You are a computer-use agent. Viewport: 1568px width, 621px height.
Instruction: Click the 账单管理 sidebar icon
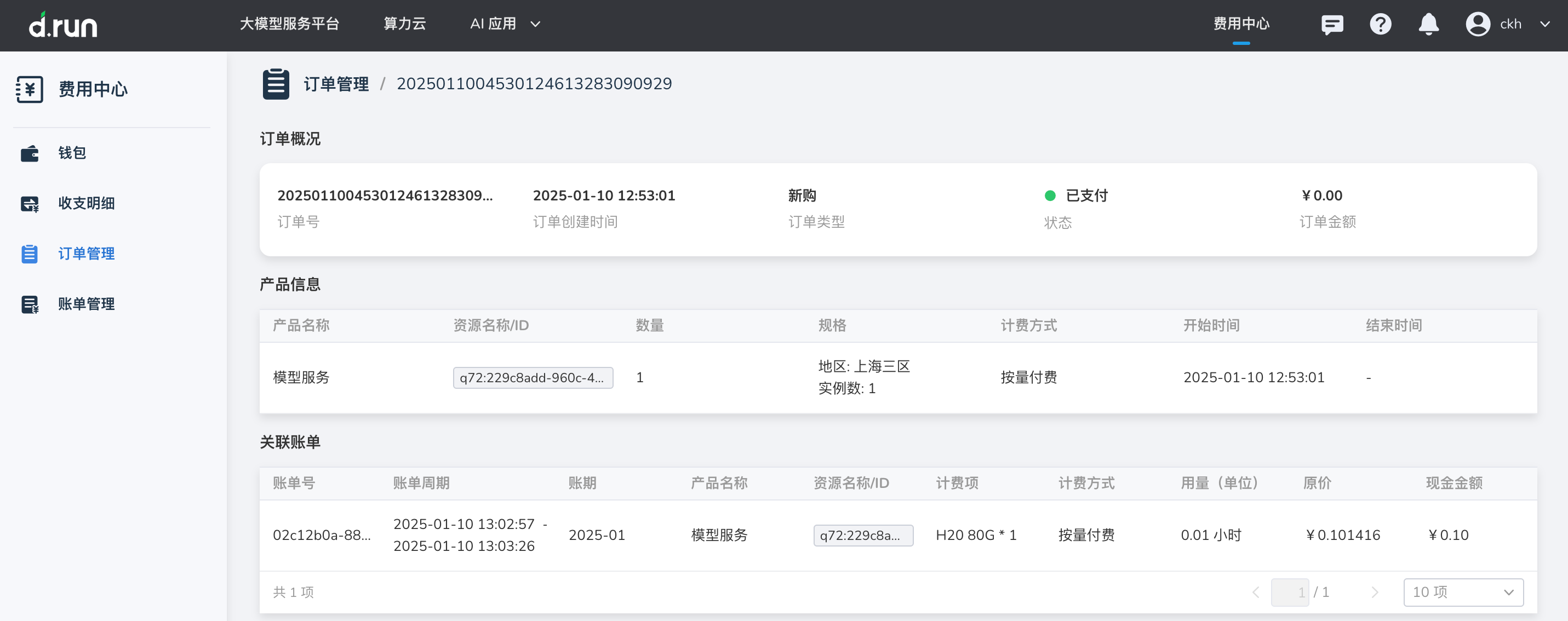coord(29,304)
